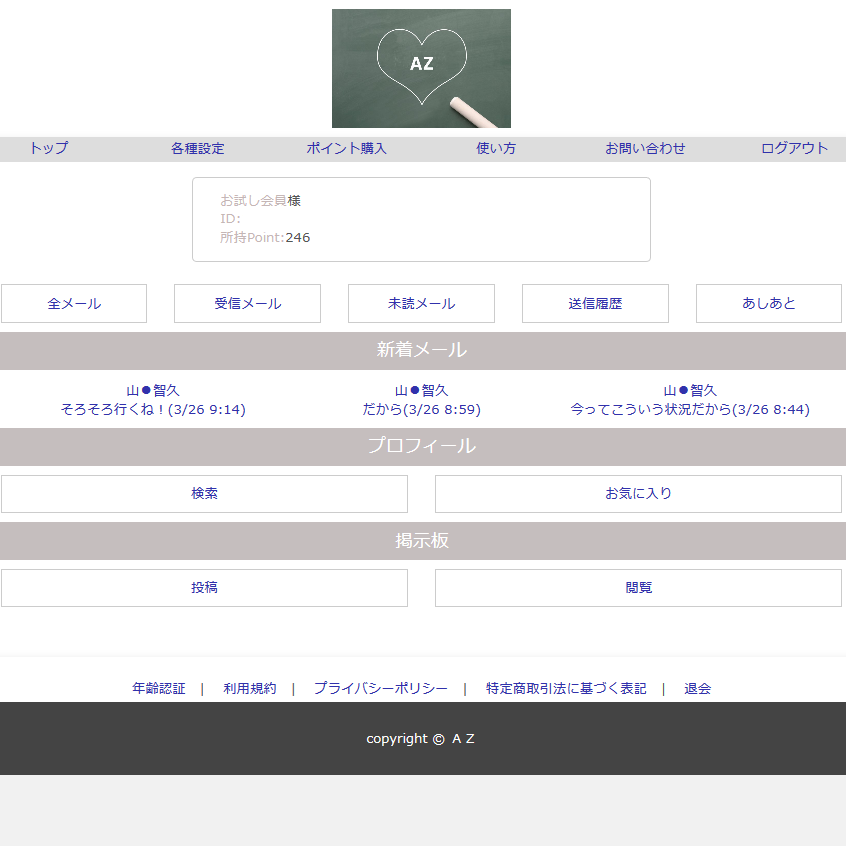Open プライバシーポリシー link
This screenshot has height=846, width=846.
pos(381,688)
